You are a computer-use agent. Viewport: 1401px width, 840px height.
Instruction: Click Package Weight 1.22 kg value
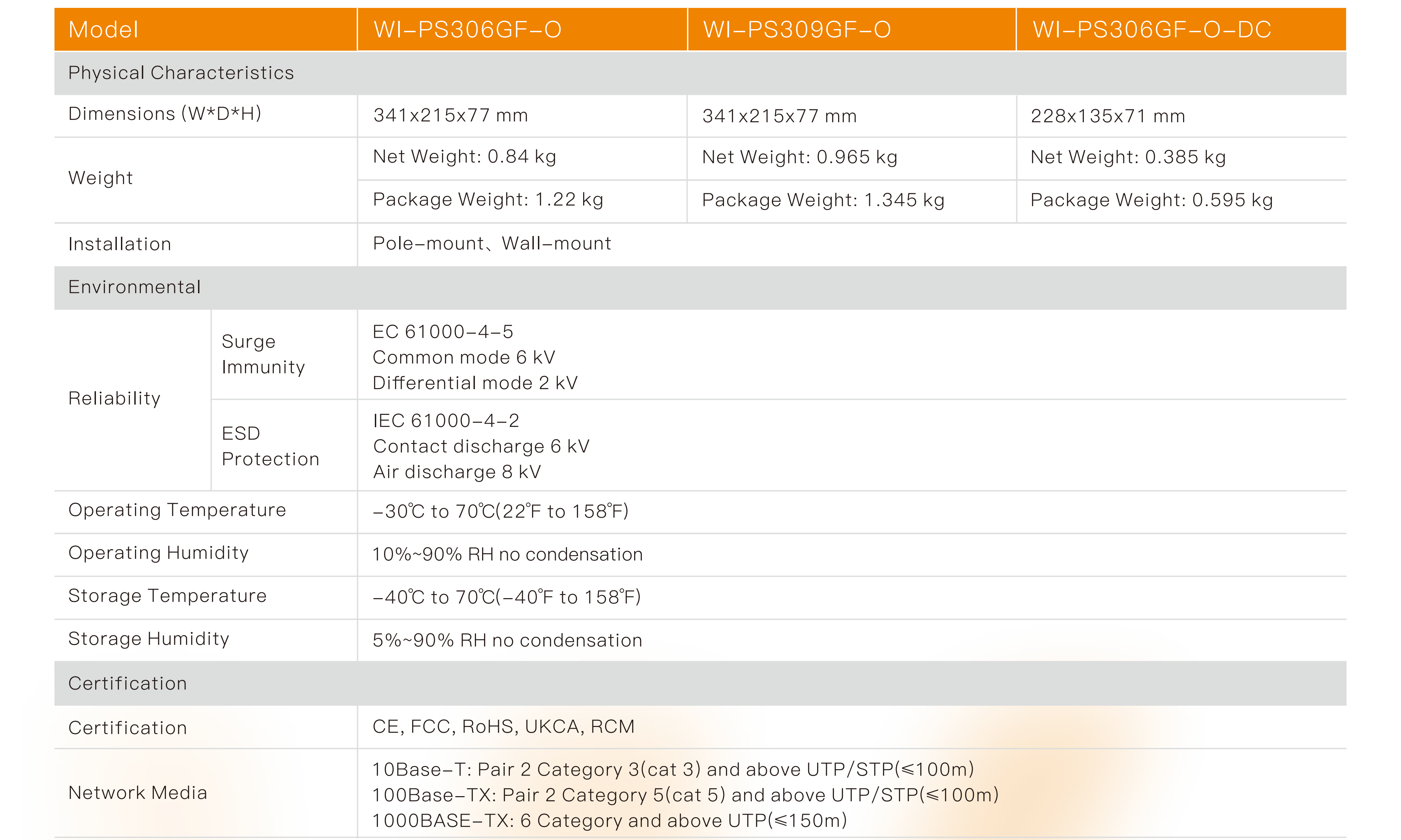487,200
